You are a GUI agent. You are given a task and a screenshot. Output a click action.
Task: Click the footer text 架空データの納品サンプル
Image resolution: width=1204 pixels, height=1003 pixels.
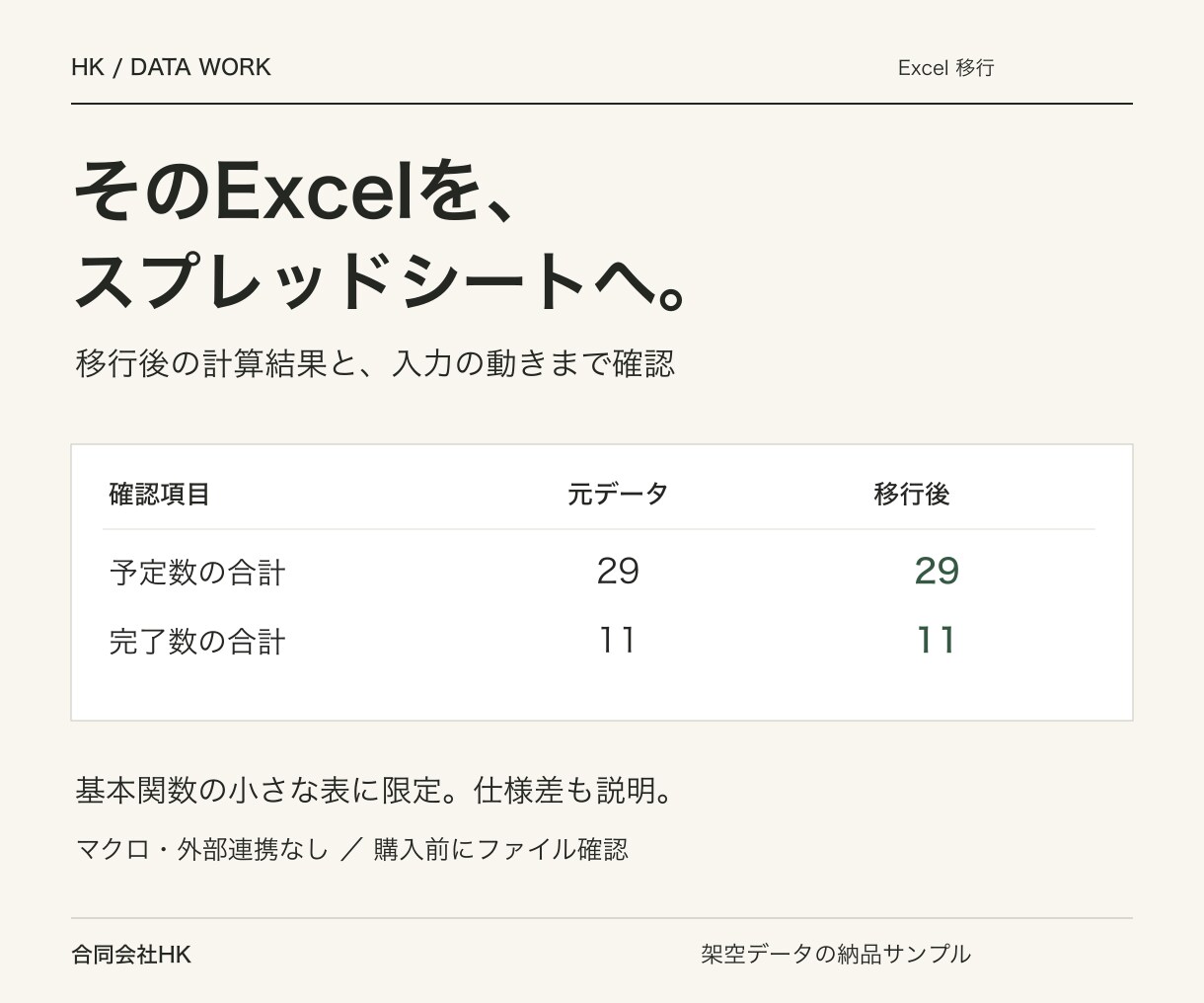click(836, 954)
